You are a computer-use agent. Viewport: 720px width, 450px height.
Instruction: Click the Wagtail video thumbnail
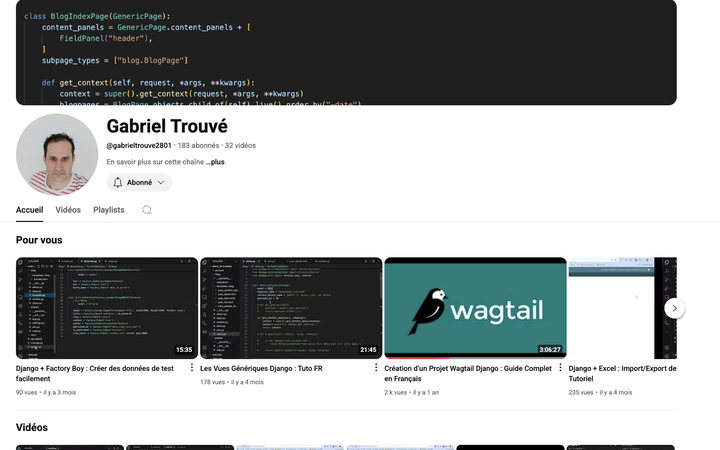click(x=475, y=308)
